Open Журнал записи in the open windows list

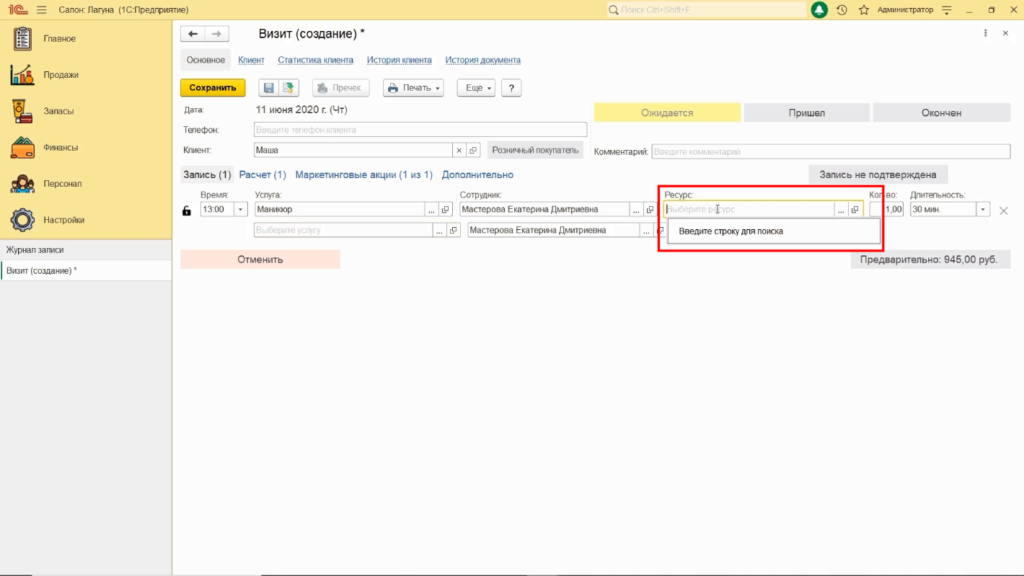(x=86, y=249)
